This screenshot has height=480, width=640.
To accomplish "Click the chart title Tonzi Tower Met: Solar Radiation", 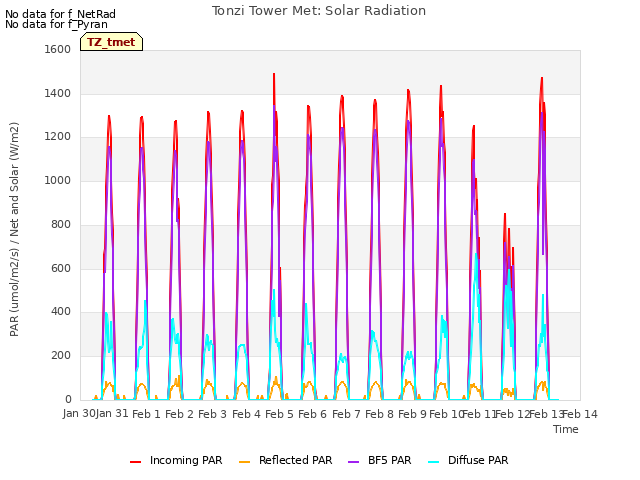I will point(319,11).
